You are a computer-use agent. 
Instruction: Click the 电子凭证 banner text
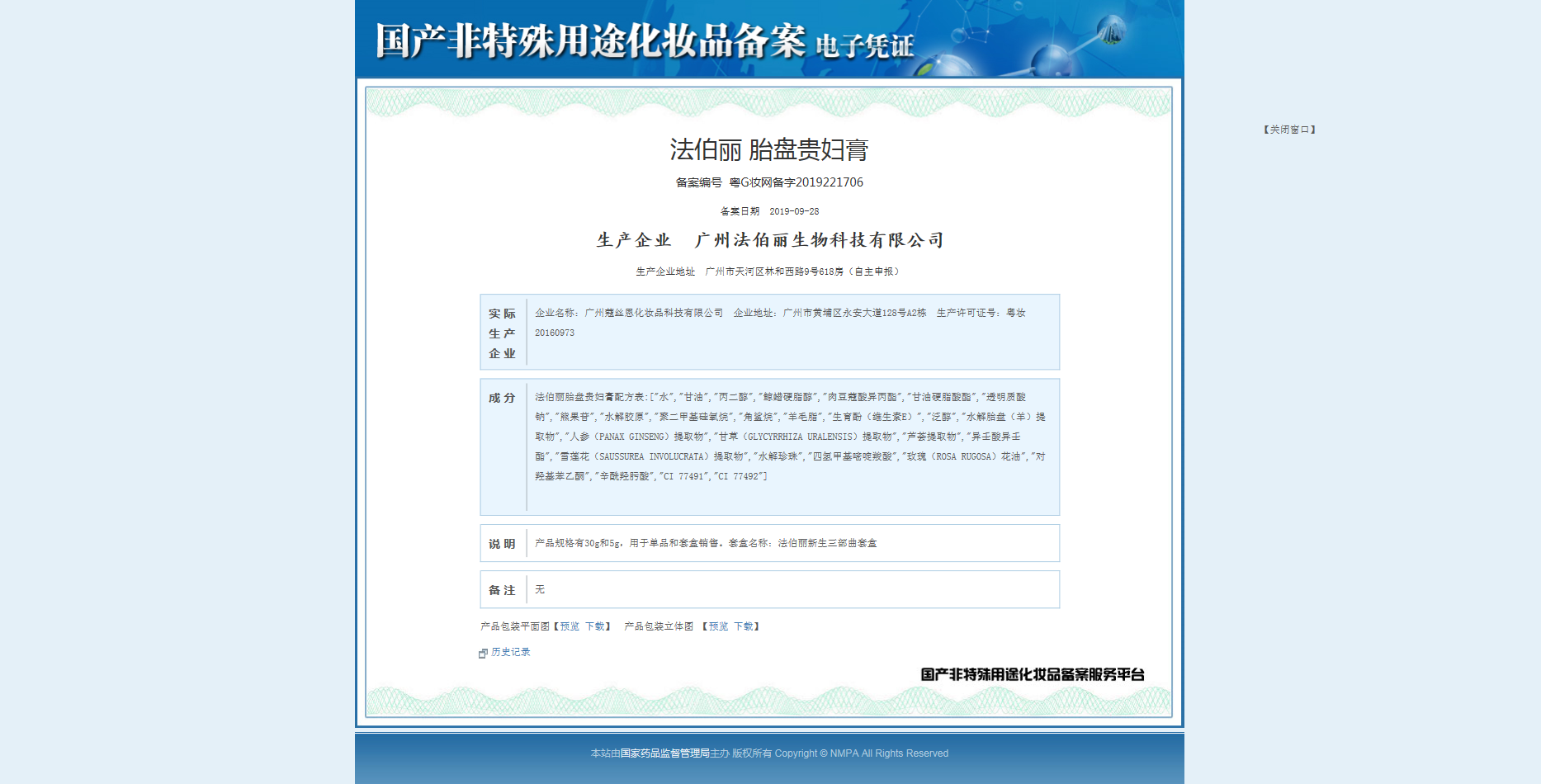click(x=865, y=46)
